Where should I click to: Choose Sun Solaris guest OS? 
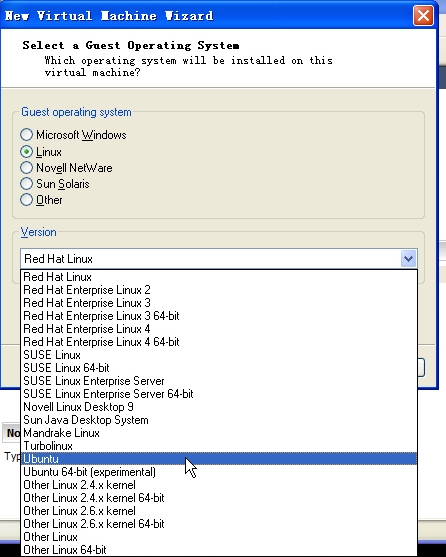click(27, 184)
